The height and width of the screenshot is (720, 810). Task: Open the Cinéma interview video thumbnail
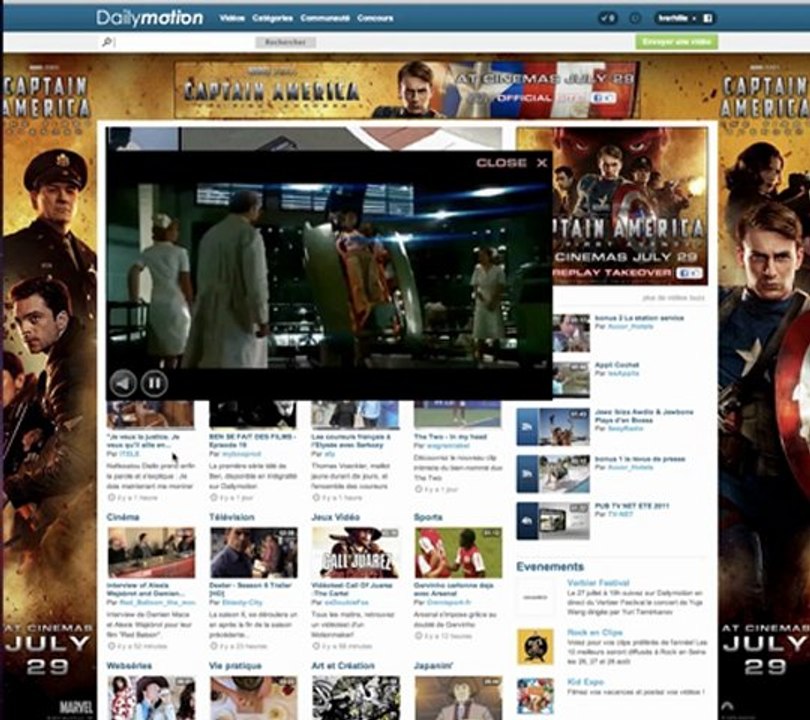tap(151, 553)
